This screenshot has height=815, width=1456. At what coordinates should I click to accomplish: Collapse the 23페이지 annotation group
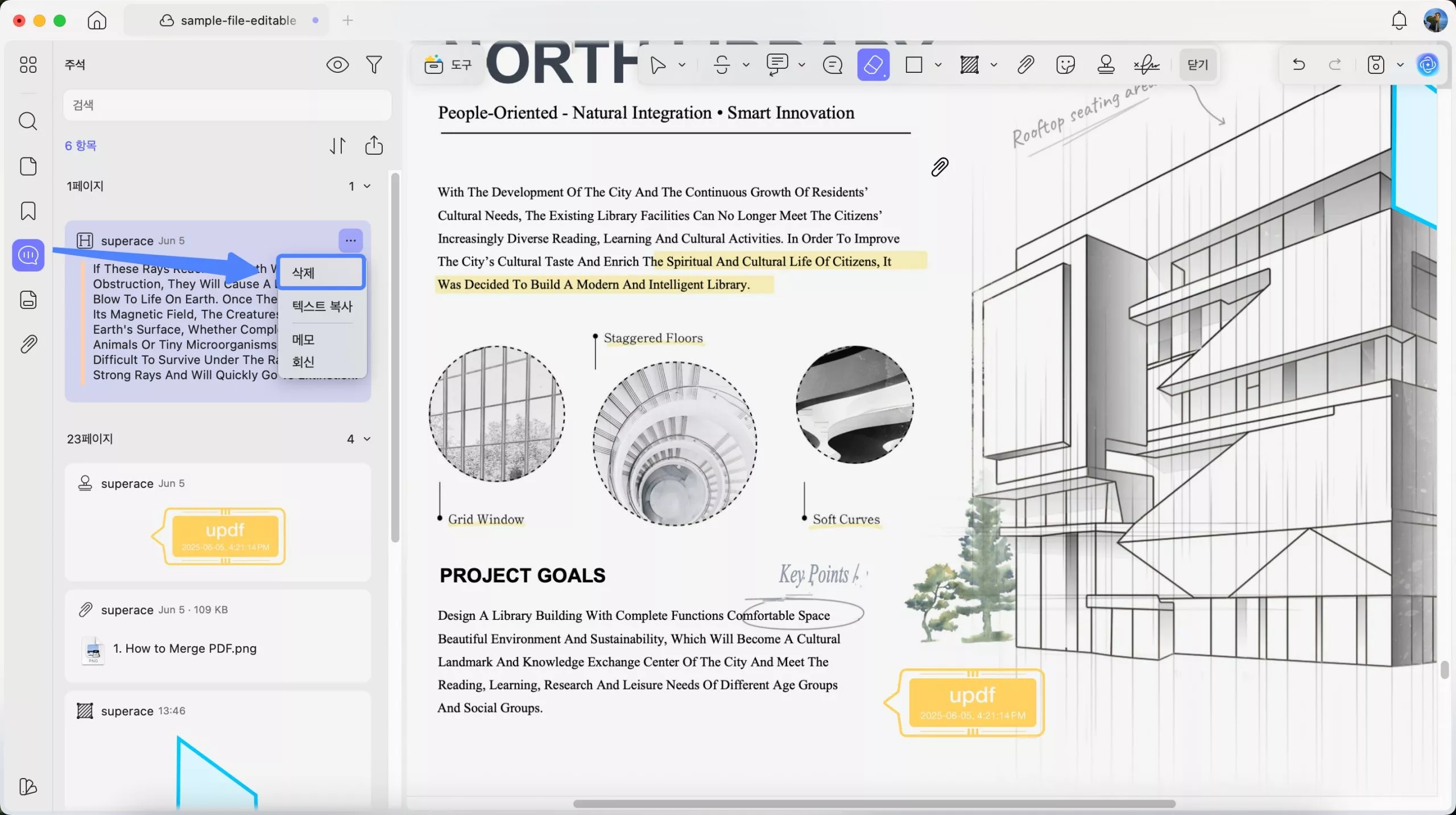click(x=367, y=438)
